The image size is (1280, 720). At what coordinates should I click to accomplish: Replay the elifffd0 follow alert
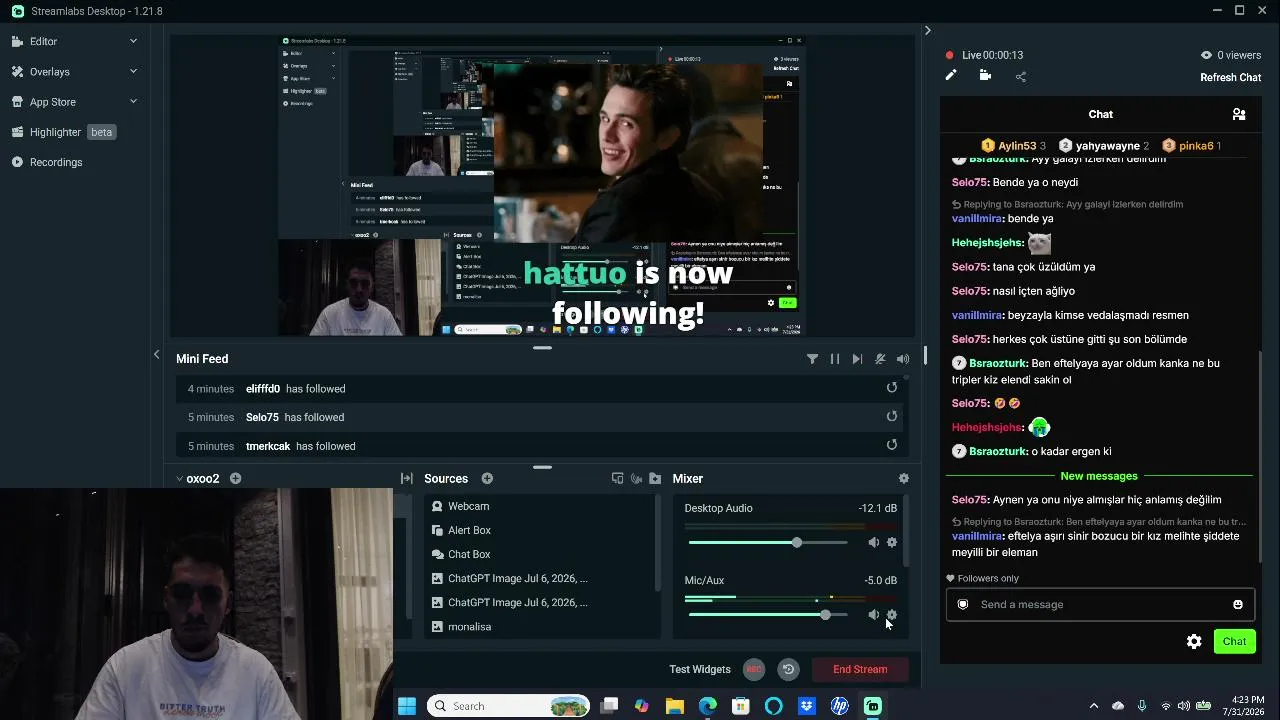[x=892, y=388]
